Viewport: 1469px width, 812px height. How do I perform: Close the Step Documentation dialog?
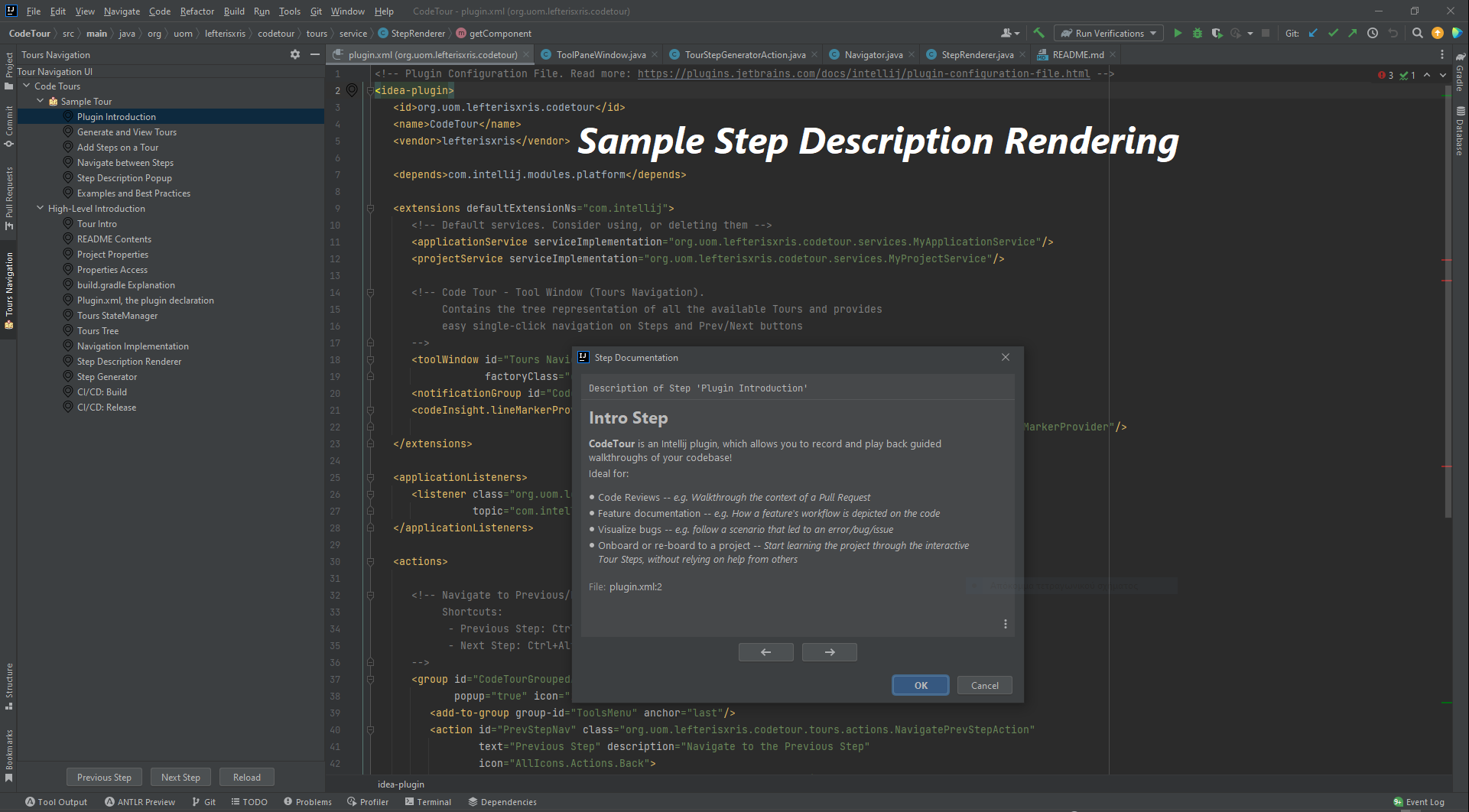point(1006,357)
